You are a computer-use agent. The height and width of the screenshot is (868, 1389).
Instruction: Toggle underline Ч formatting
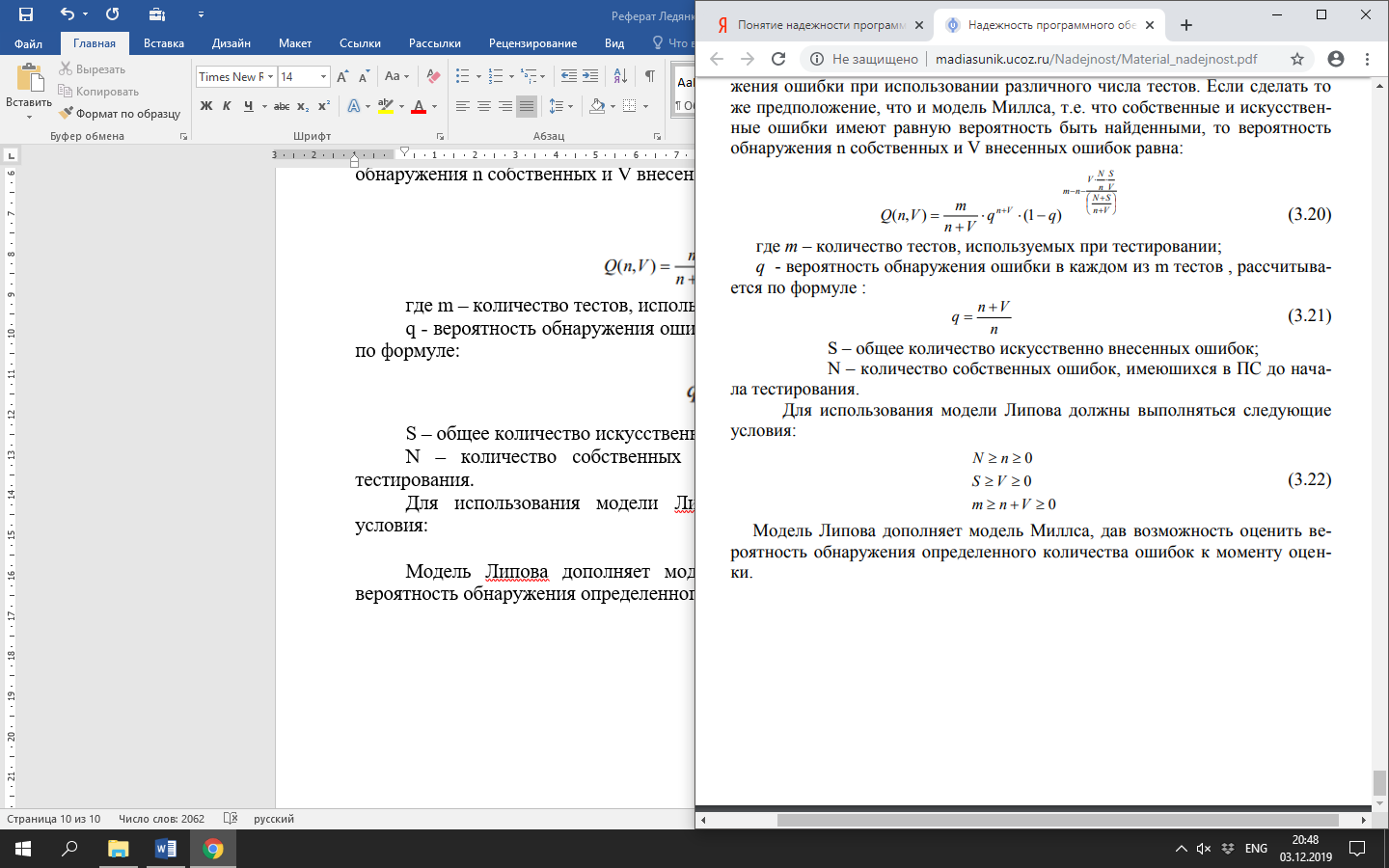(248, 106)
